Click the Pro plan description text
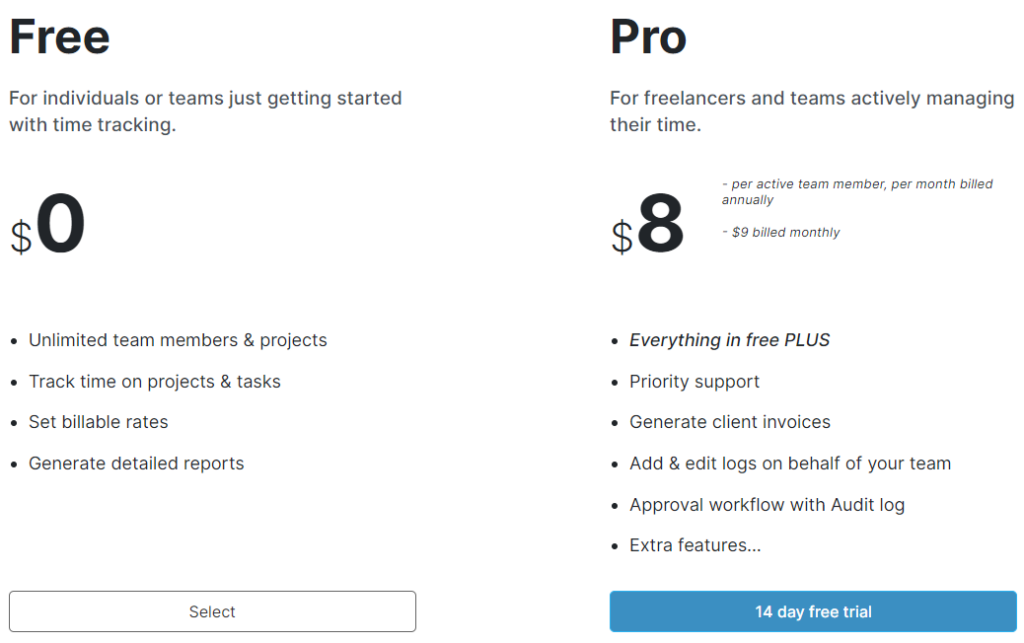1024x643 pixels. [x=812, y=112]
